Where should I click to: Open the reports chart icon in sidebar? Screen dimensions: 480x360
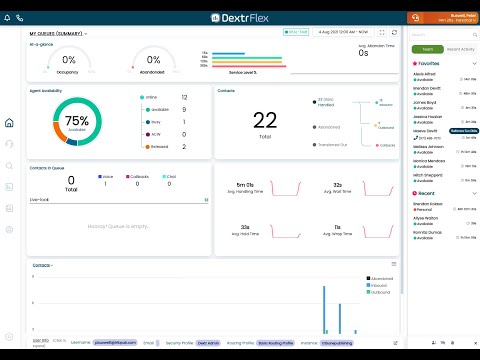(x=9, y=187)
